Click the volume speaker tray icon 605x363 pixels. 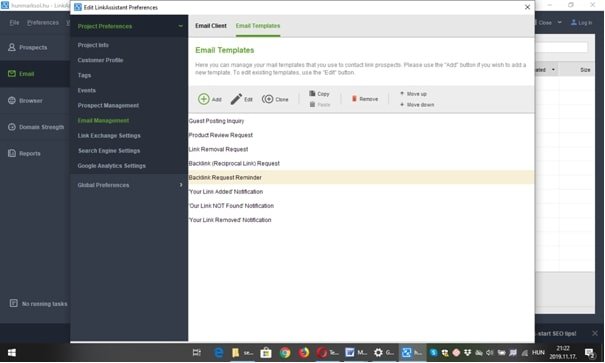490,353
